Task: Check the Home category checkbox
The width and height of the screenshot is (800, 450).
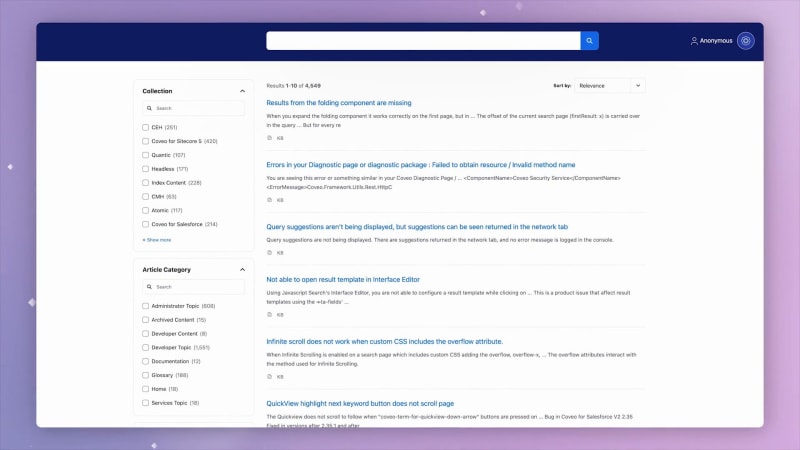Action: coord(145,389)
